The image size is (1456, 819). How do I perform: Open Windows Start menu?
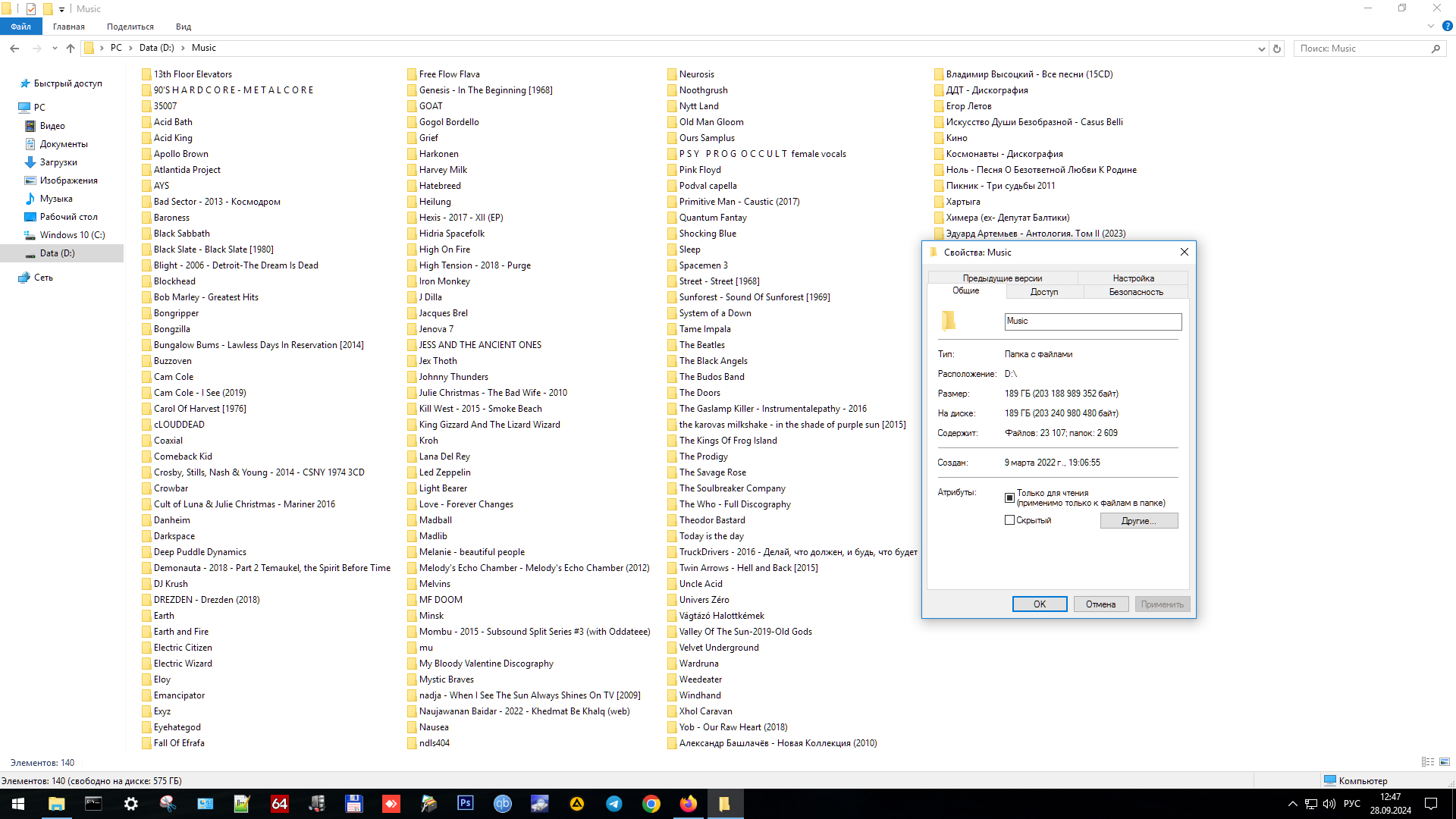click(x=18, y=804)
